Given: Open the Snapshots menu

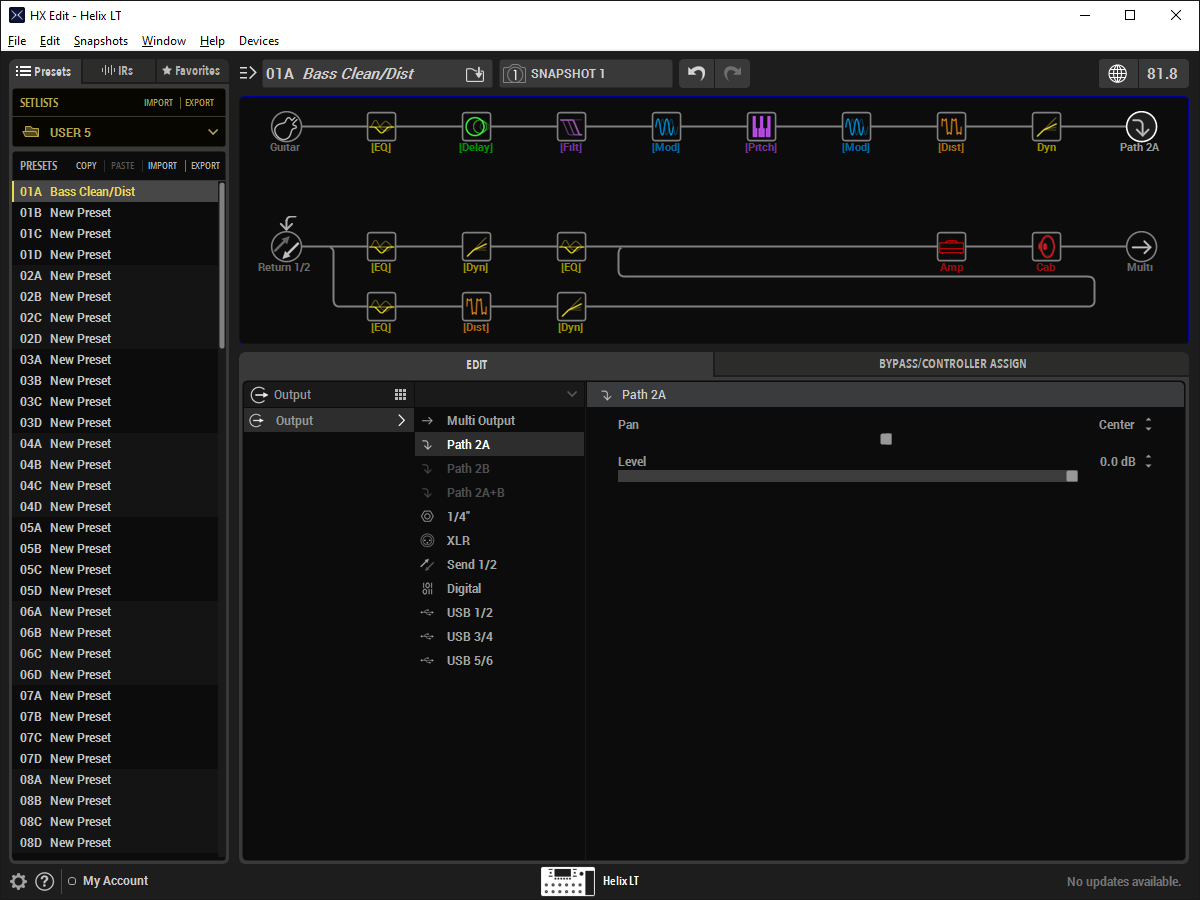Looking at the screenshot, I should coord(101,41).
